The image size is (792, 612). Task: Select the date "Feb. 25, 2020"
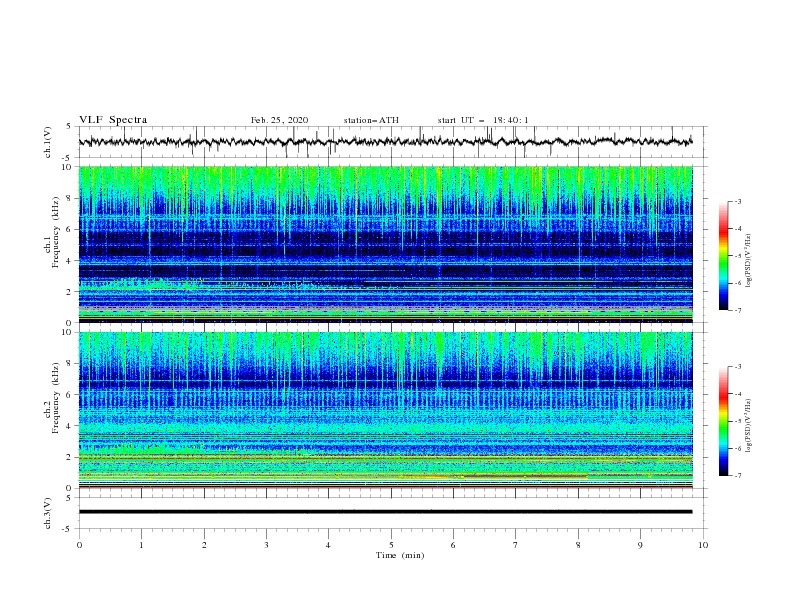(279, 120)
